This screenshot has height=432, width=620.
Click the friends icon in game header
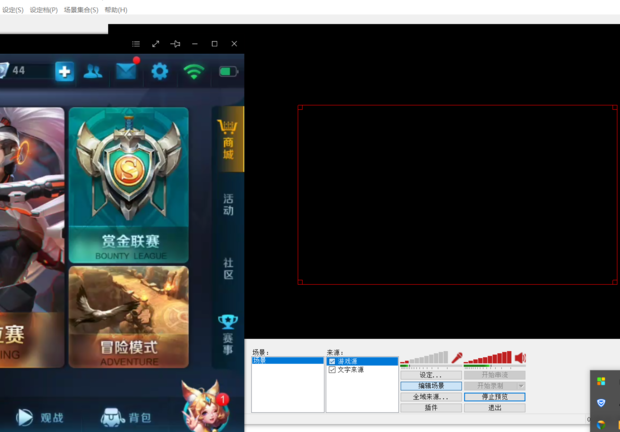[93, 71]
